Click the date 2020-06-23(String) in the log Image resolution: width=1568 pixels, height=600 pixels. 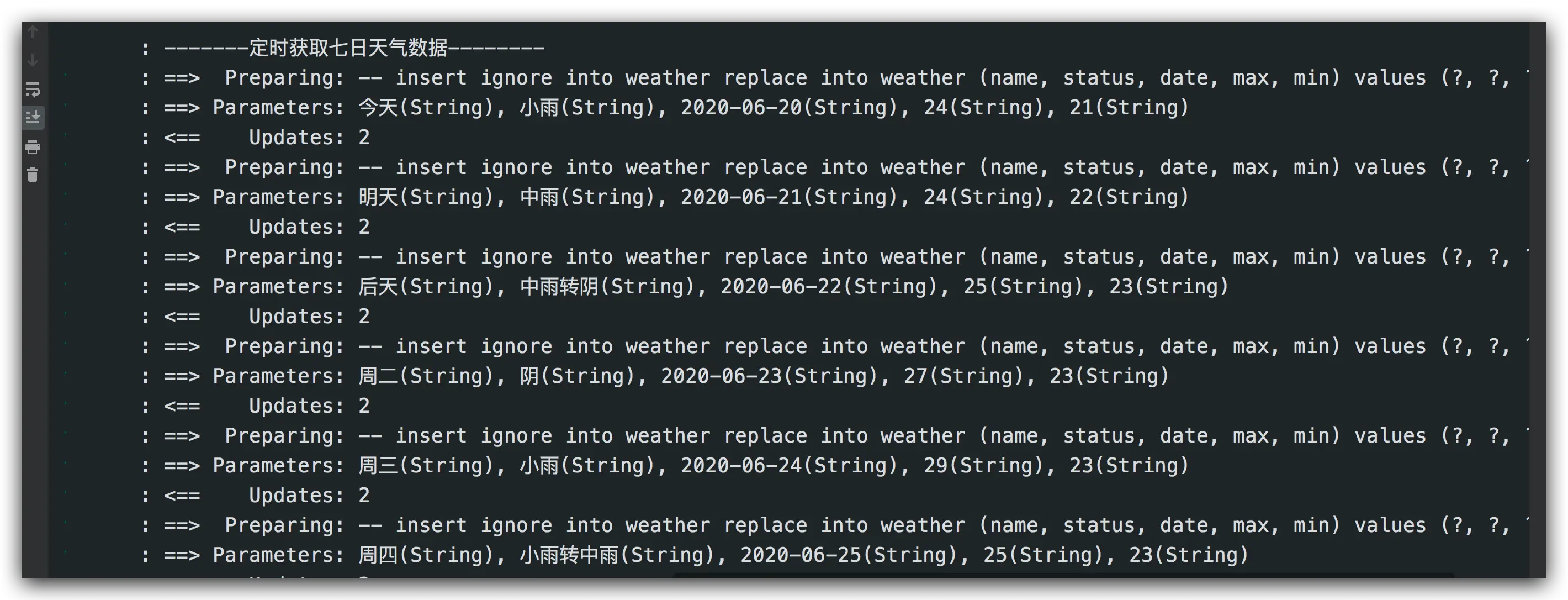tap(770, 376)
